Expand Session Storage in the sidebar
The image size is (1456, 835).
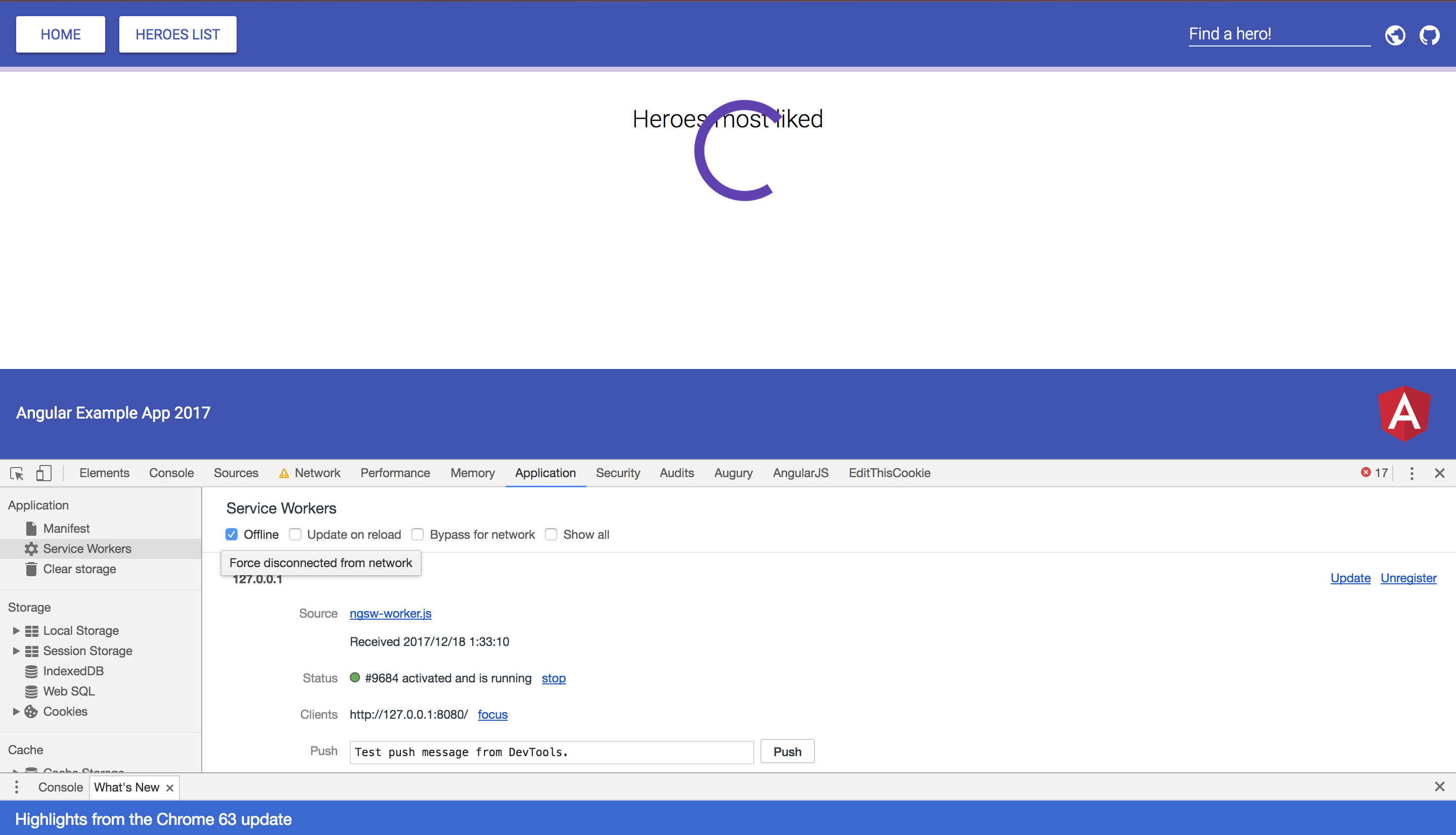tap(16, 651)
